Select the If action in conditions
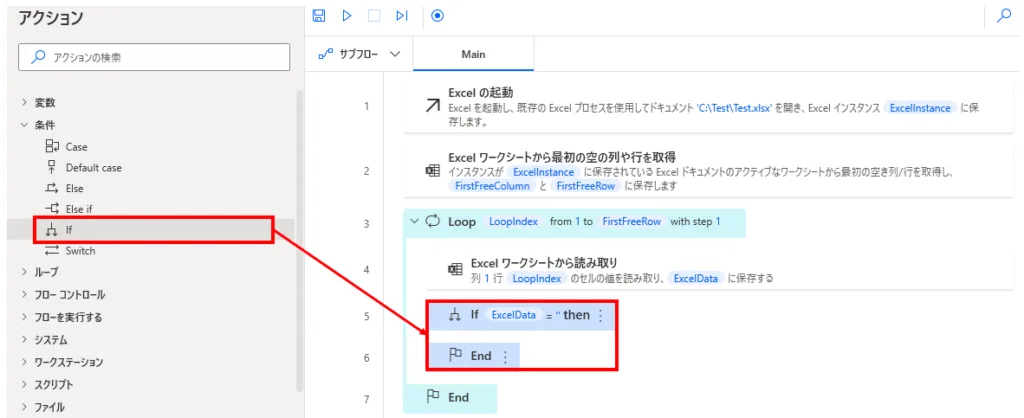 [x=69, y=230]
